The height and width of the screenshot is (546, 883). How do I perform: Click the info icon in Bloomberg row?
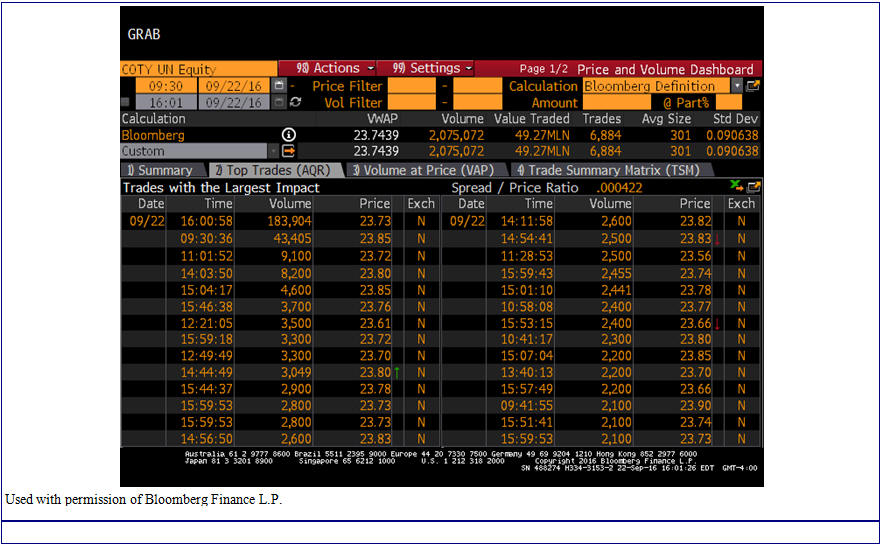click(289, 135)
